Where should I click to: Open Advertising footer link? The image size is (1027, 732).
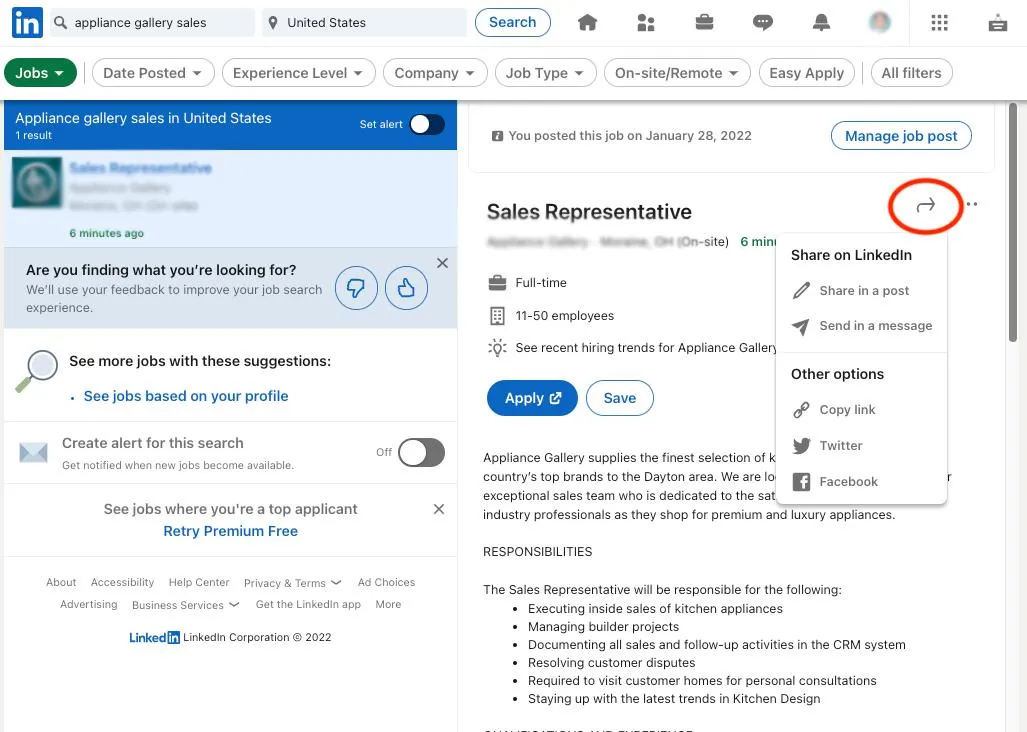pos(88,604)
